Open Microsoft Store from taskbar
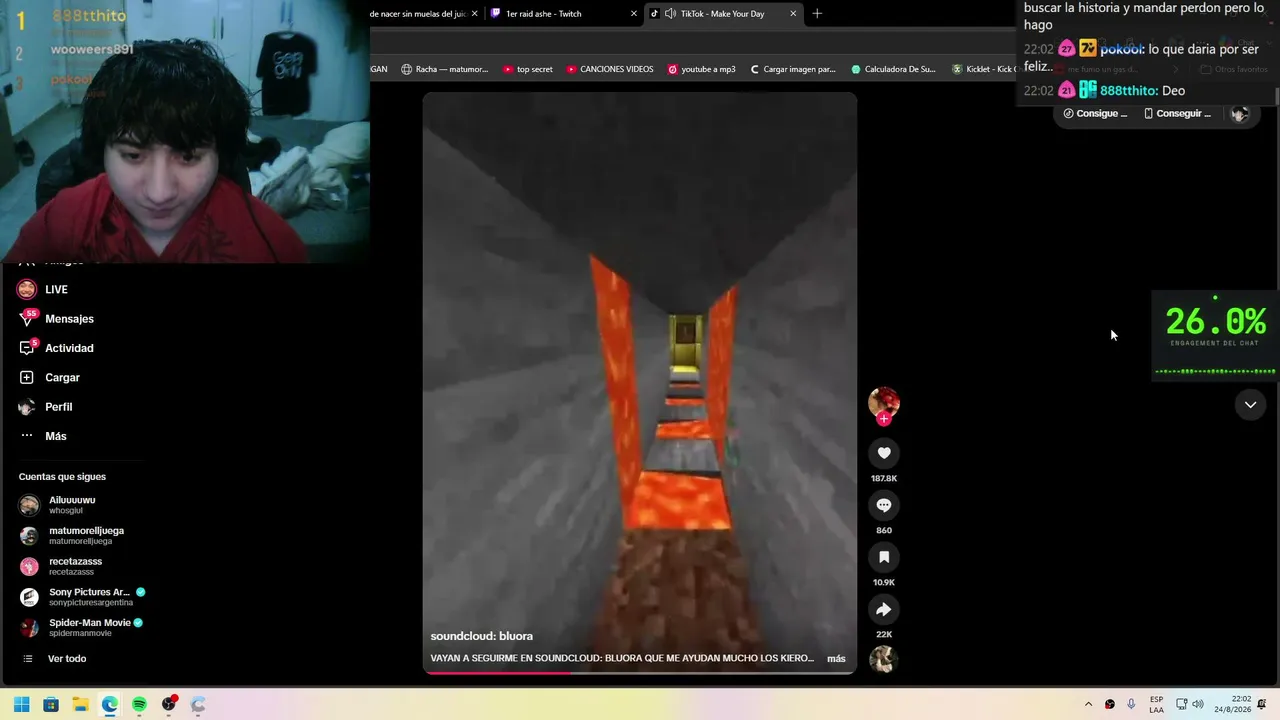This screenshot has height=720, width=1280. 51,704
